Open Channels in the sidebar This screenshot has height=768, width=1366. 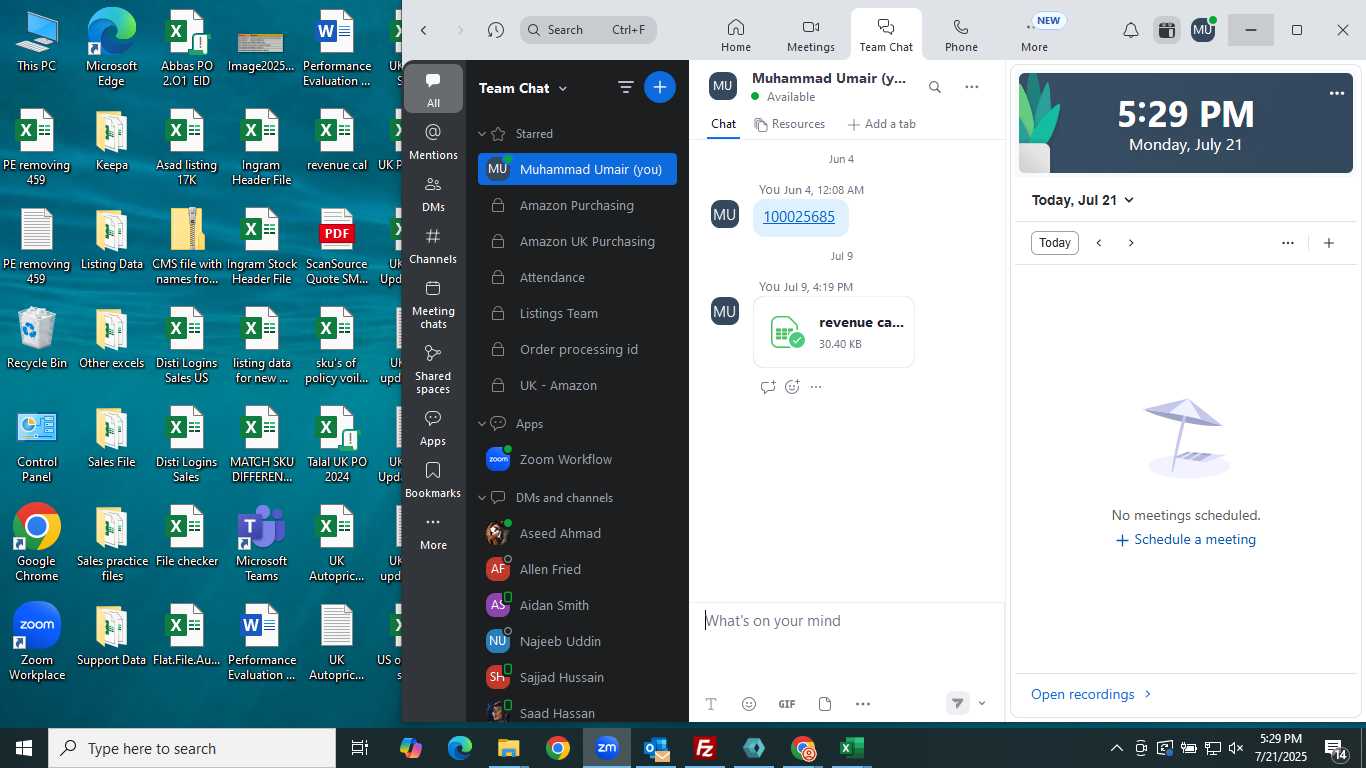coord(433,245)
